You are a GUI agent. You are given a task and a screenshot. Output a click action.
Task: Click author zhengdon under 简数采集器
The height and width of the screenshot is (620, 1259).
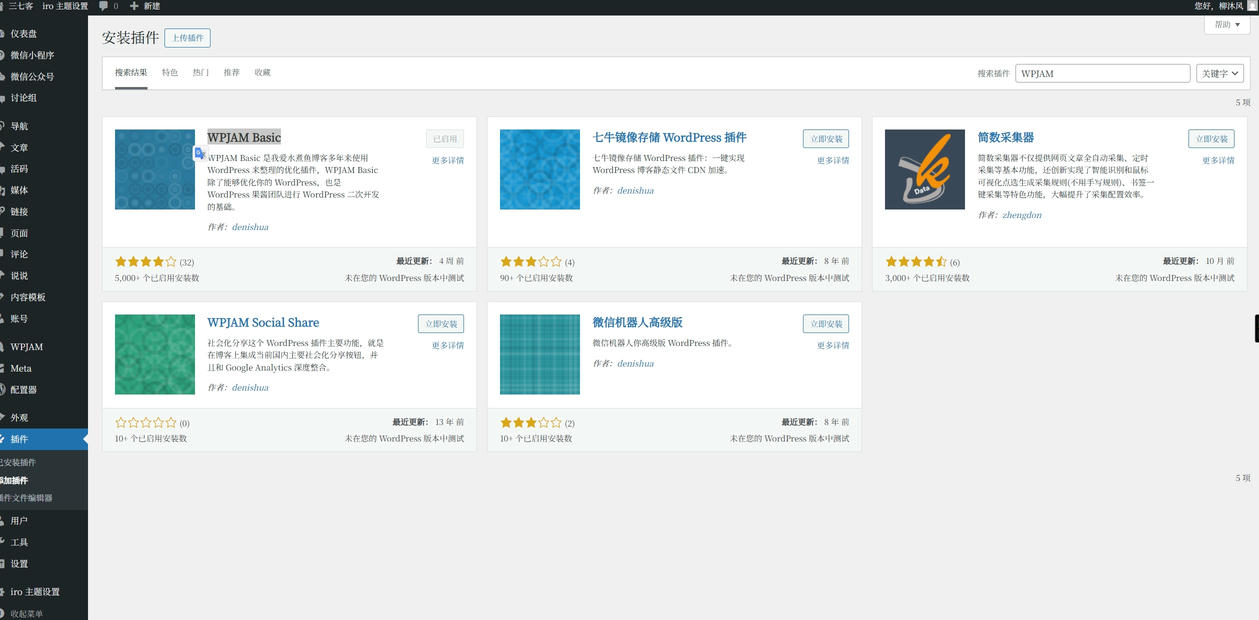click(1022, 215)
